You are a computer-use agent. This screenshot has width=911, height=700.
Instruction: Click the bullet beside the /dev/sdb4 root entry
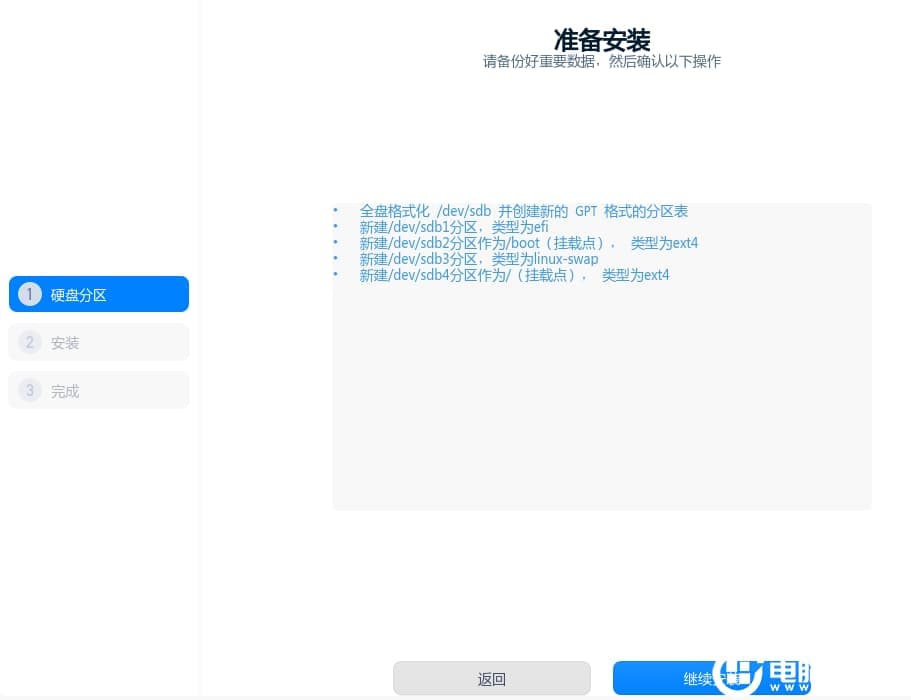[336, 275]
